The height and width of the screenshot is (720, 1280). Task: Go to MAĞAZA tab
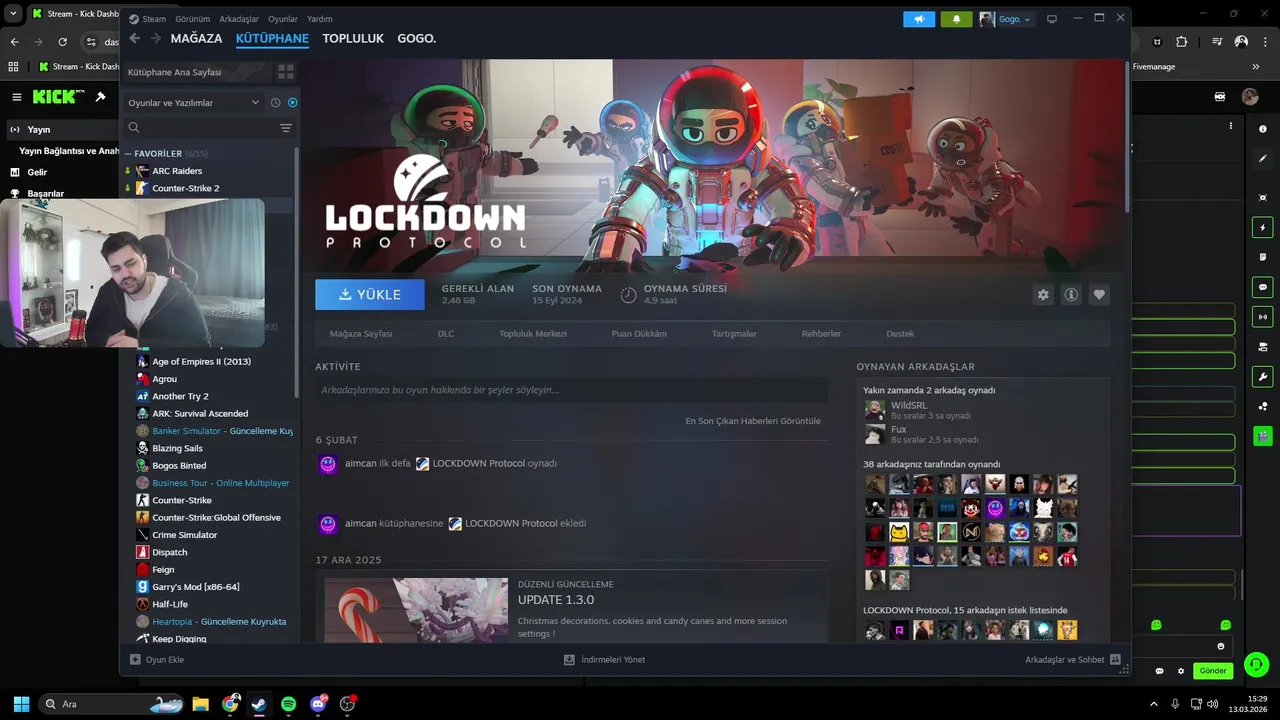coord(196,38)
